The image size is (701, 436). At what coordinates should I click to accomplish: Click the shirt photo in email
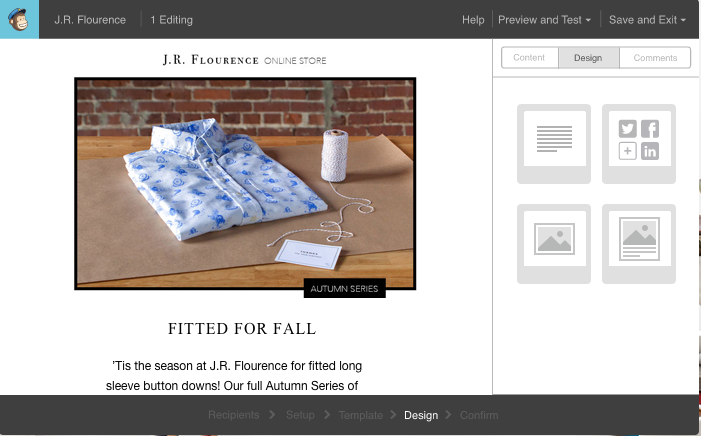pos(245,184)
